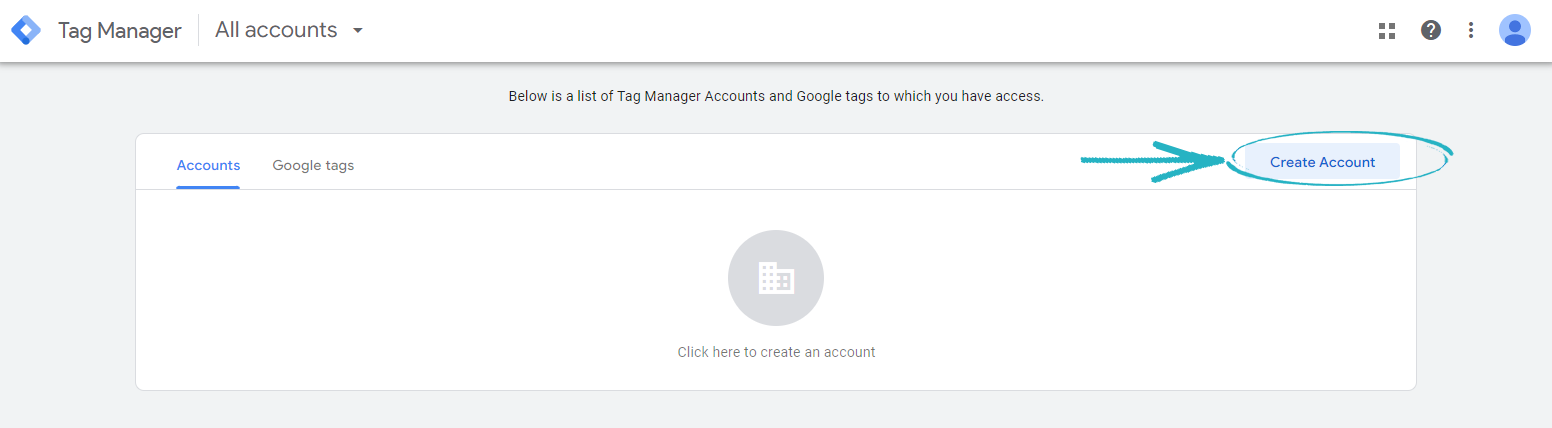Open the three-dot more options menu
Image resolution: width=1552 pixels, height=428 pixels.
[1471, 30]
